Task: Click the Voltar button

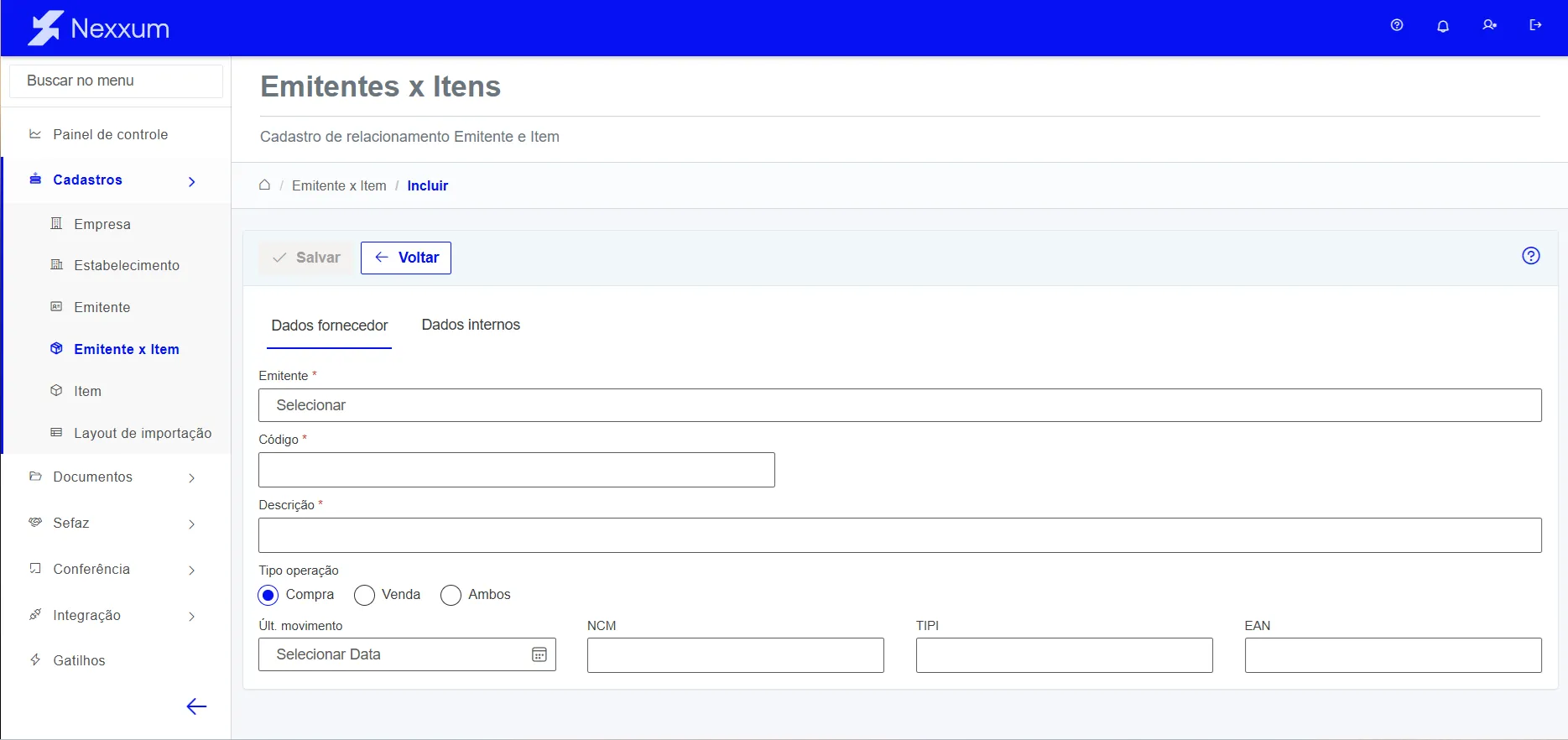Action: [406, 258]
